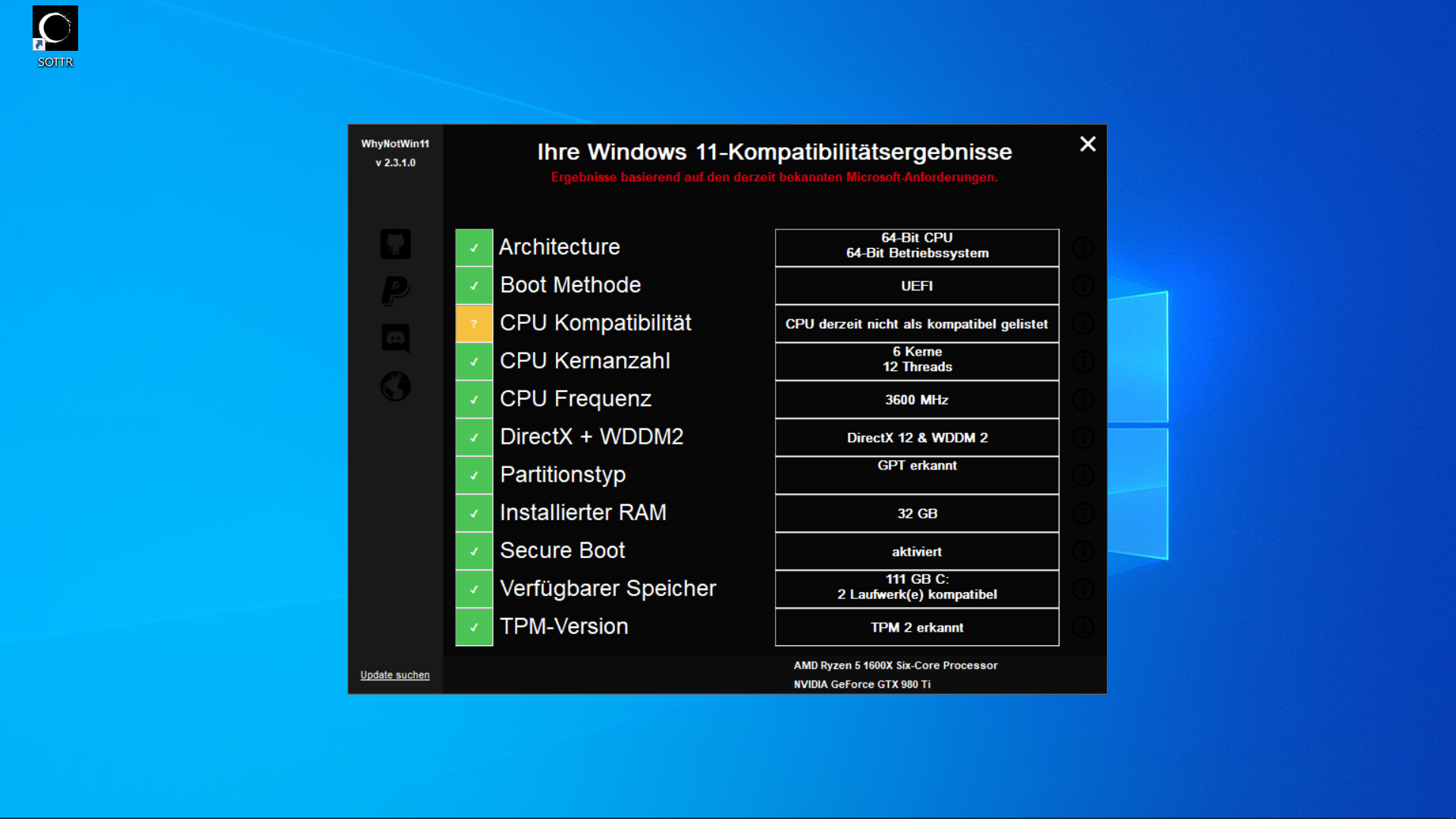Screen dimensions: 1456x819
Task: Click the info icon next to Secure Boot
Action: [1083, 551]
